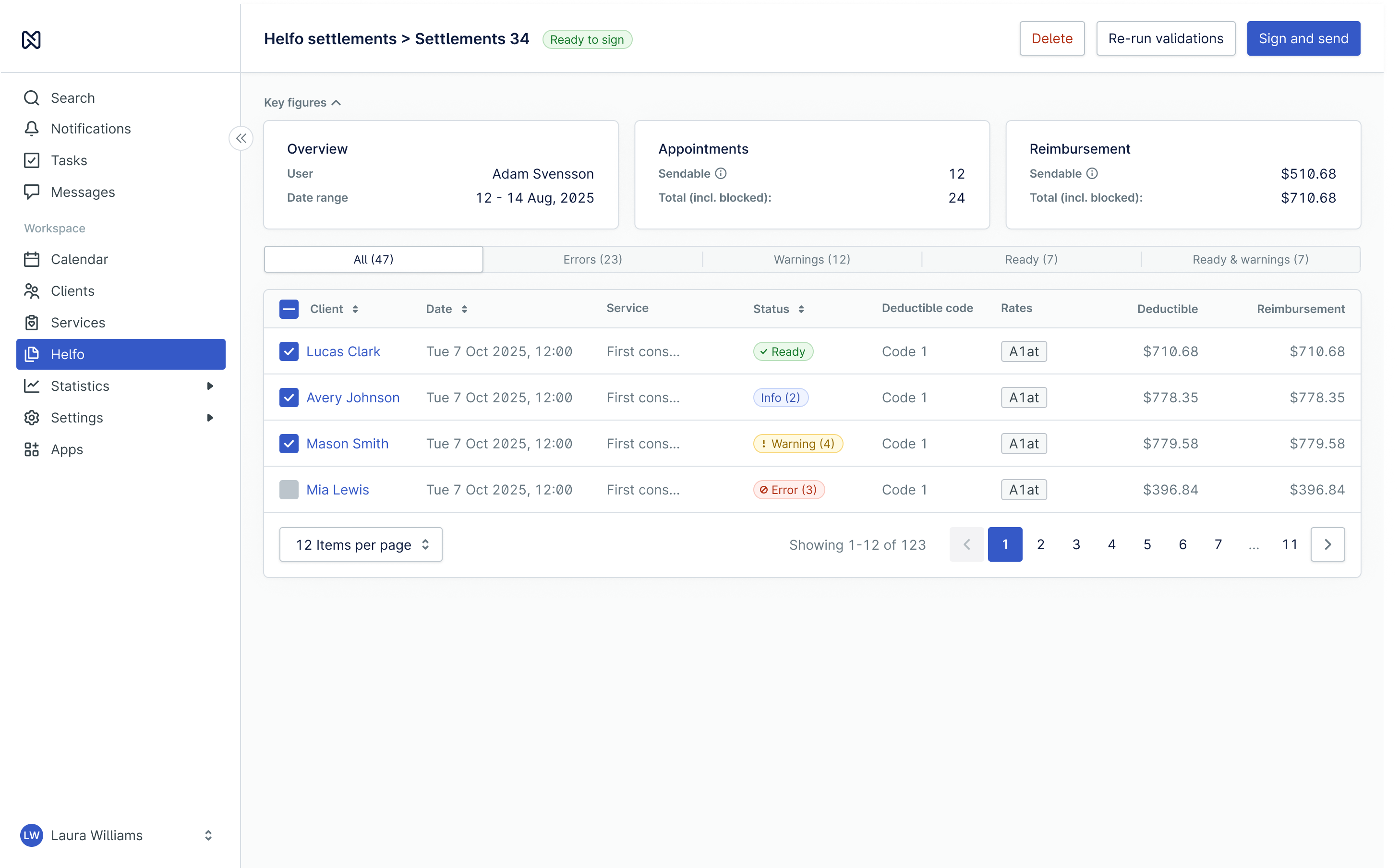Open the 12 Items per page dropdown
Viewport: 1399px width, 868px height.
pos(361,544)
